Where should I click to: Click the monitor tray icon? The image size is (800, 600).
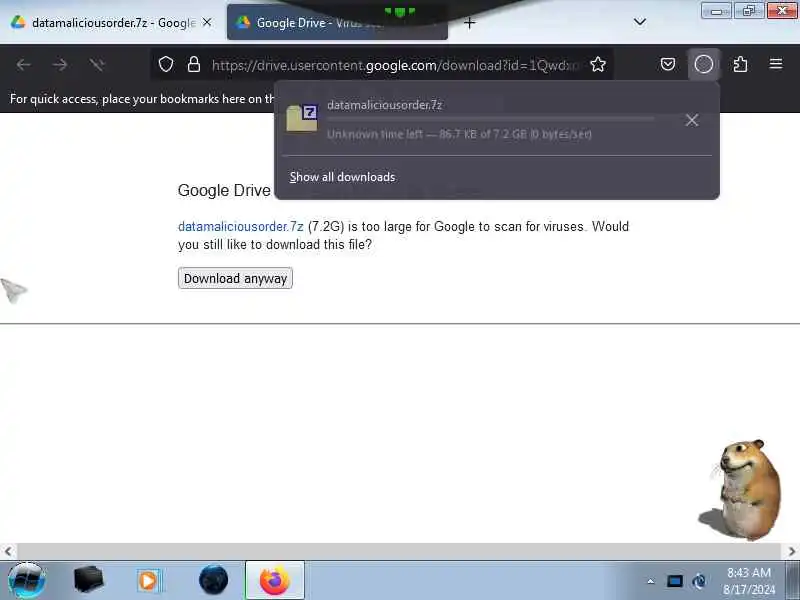[674, 581]
